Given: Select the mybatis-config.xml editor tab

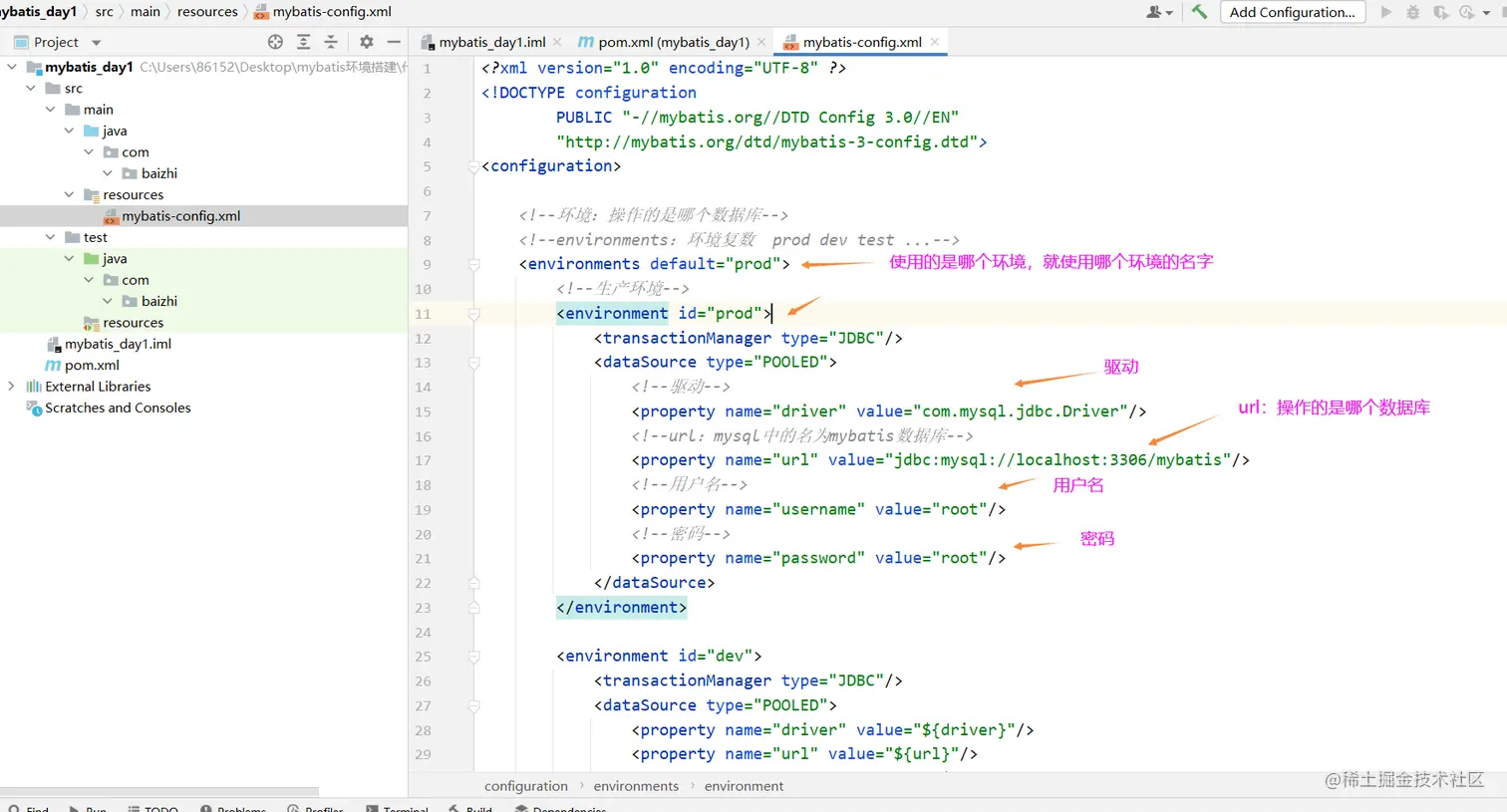Looking at the screenshot, I should (x=862, y=42).
